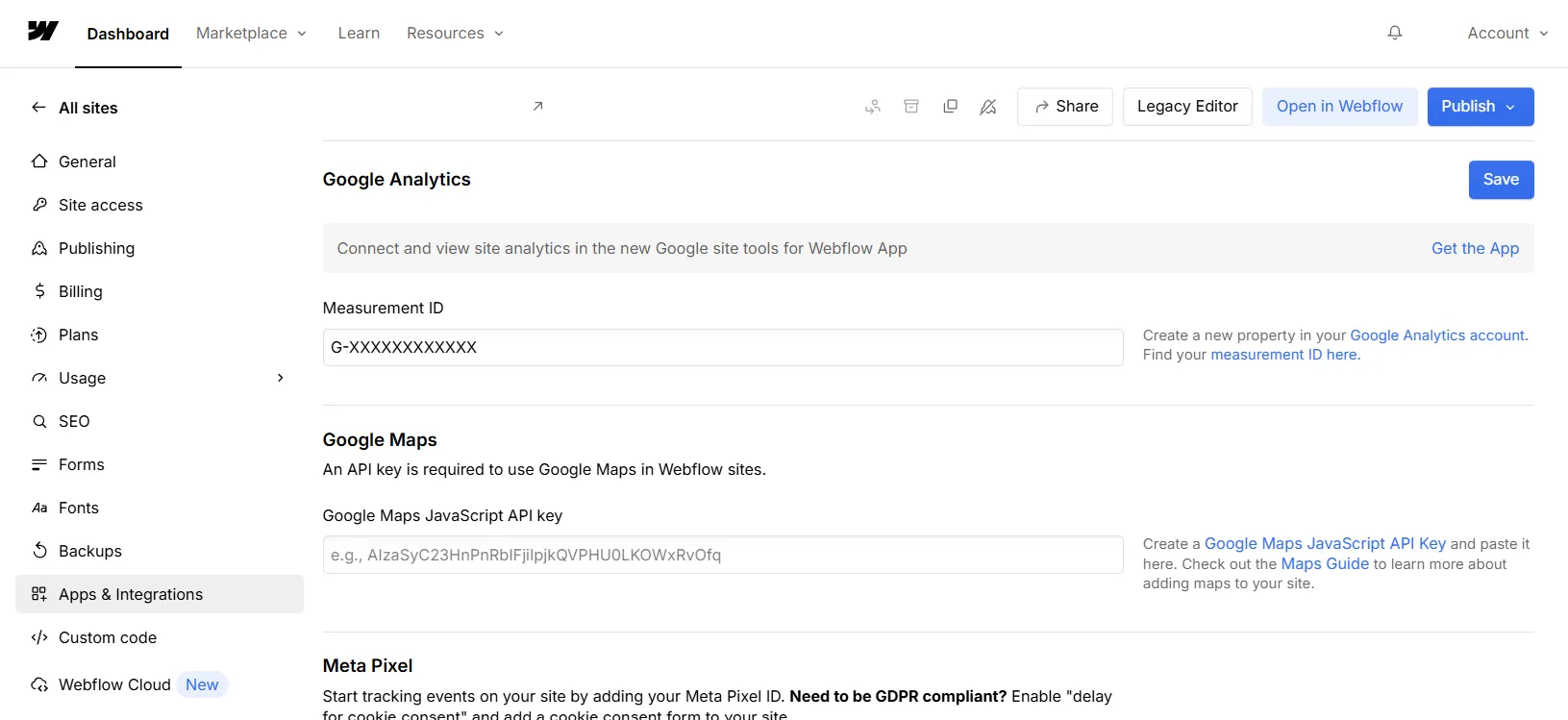Screen dimensions: 1568x720
Task: Open the site via arrow icon
Action: click(538, 106)
